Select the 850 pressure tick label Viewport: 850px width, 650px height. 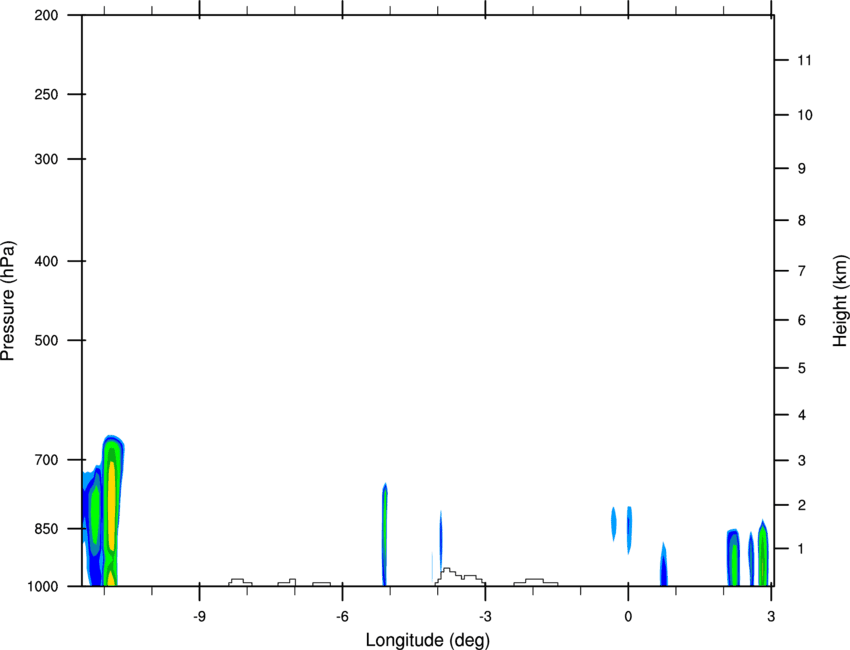click(46, 529)
